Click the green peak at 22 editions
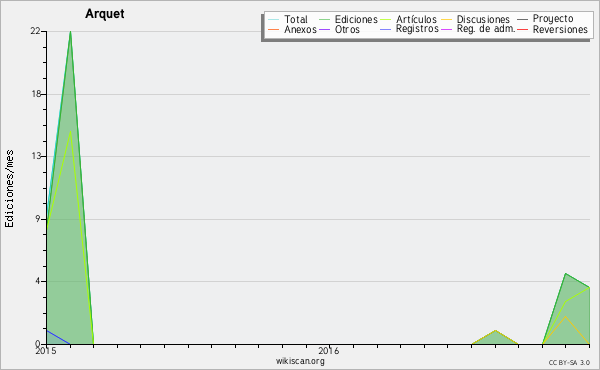Viewport: 600px width, 370px height. tap(70, 32)
